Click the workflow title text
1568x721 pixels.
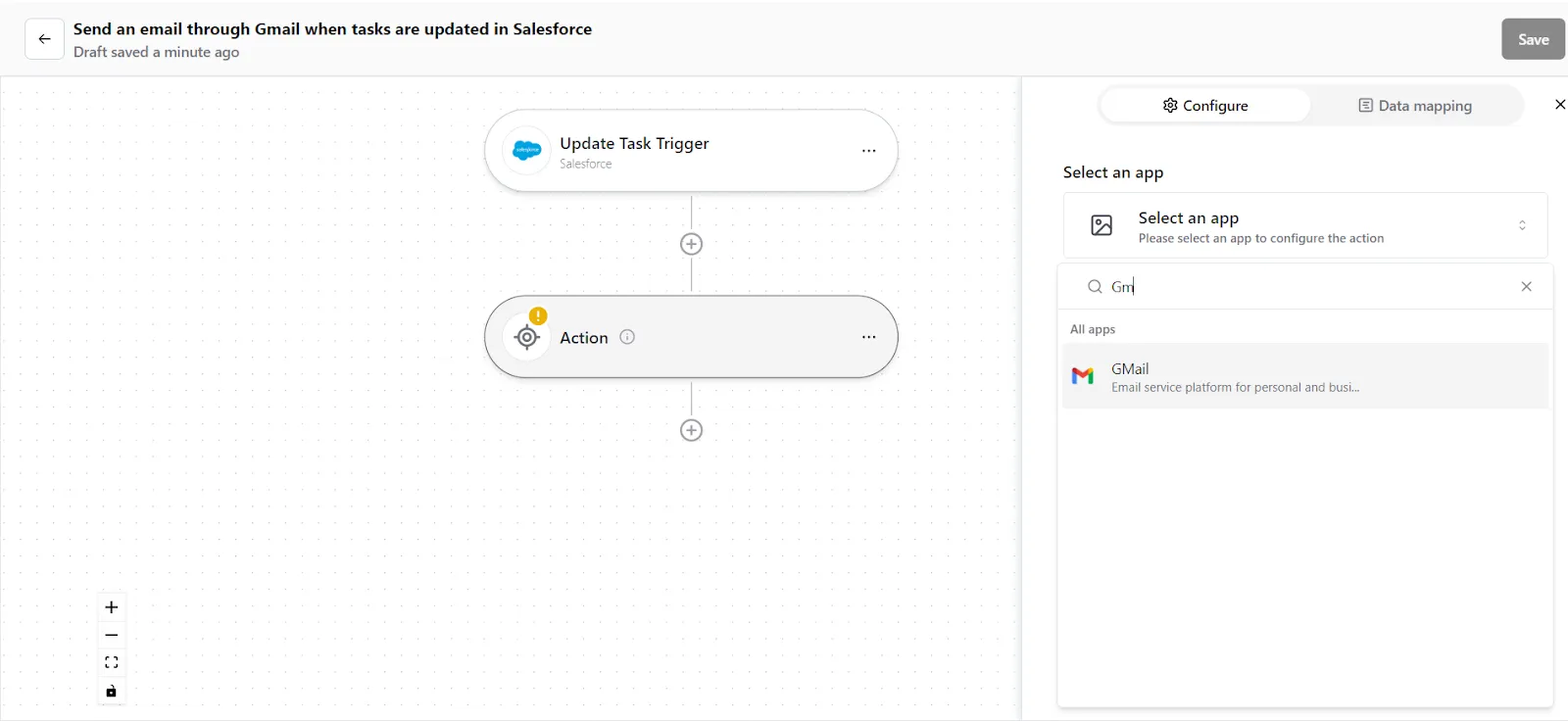[332, 29]
